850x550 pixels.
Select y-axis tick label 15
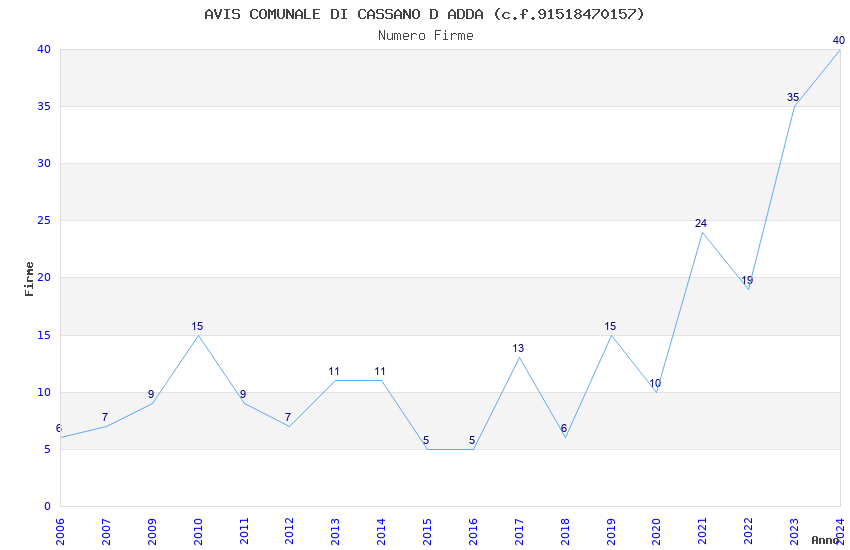click(44, 335)
